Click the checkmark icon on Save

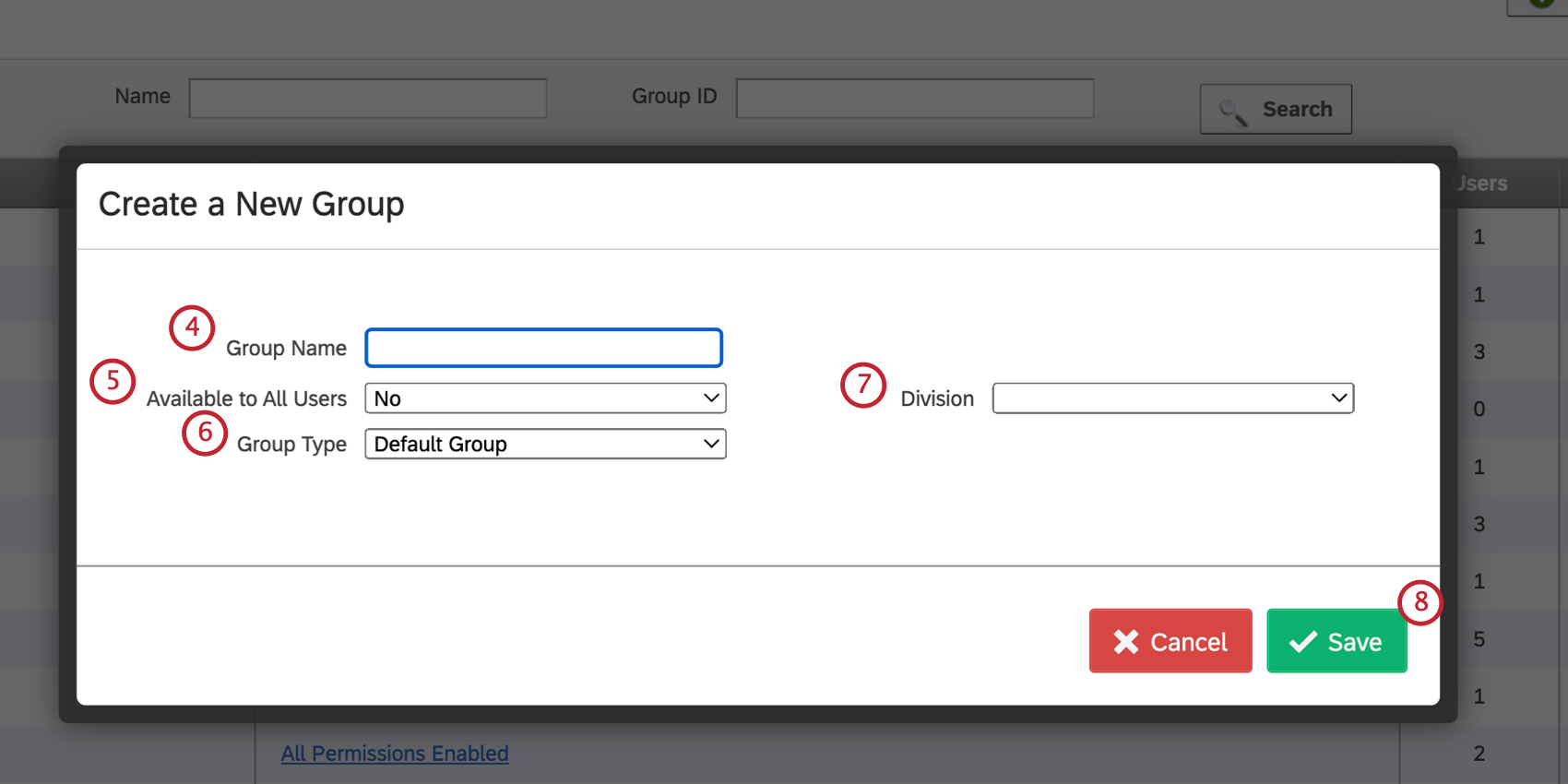1302,642
